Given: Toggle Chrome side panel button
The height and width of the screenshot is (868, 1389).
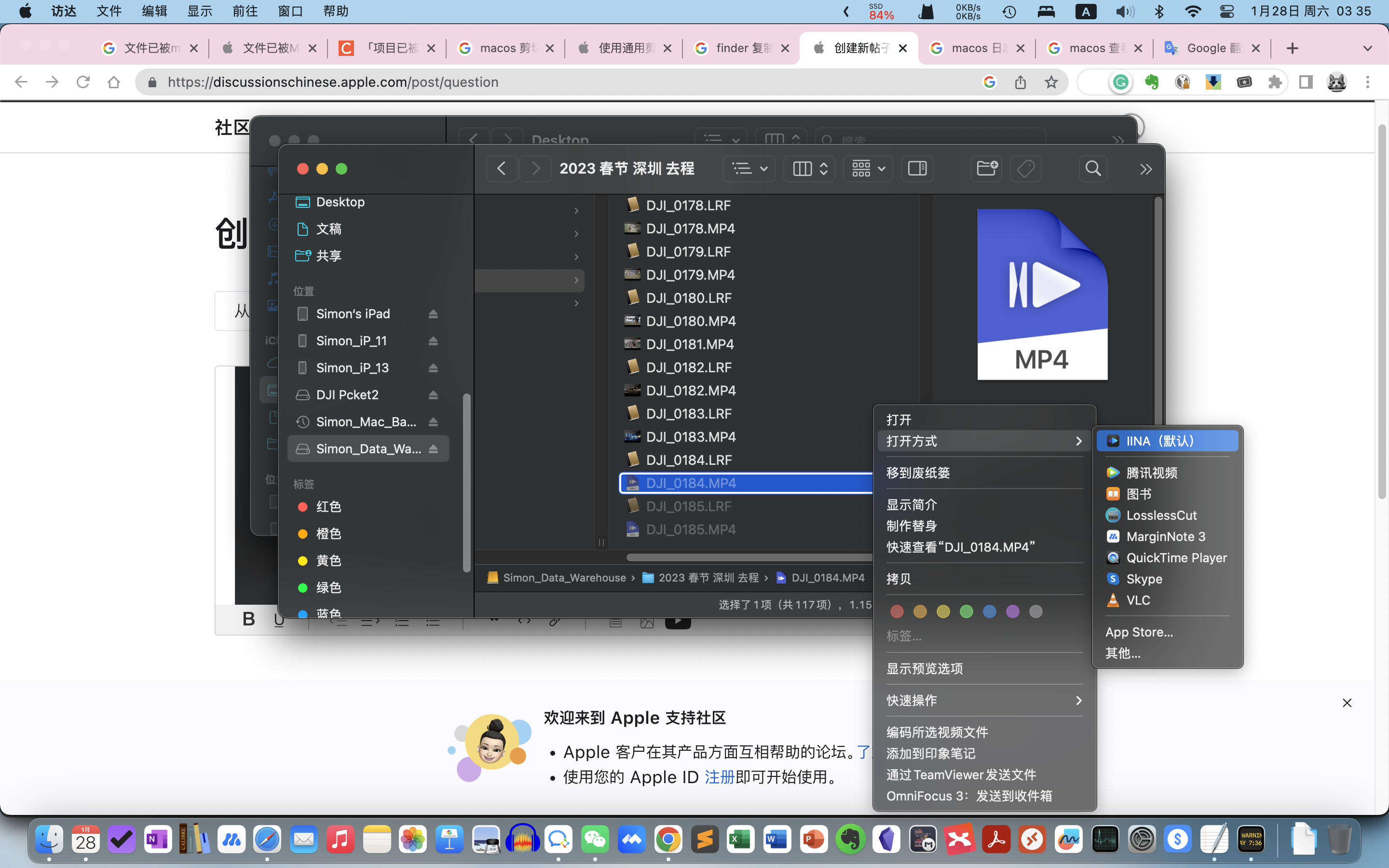Looking at the screenshot, I should point(1306,82).
